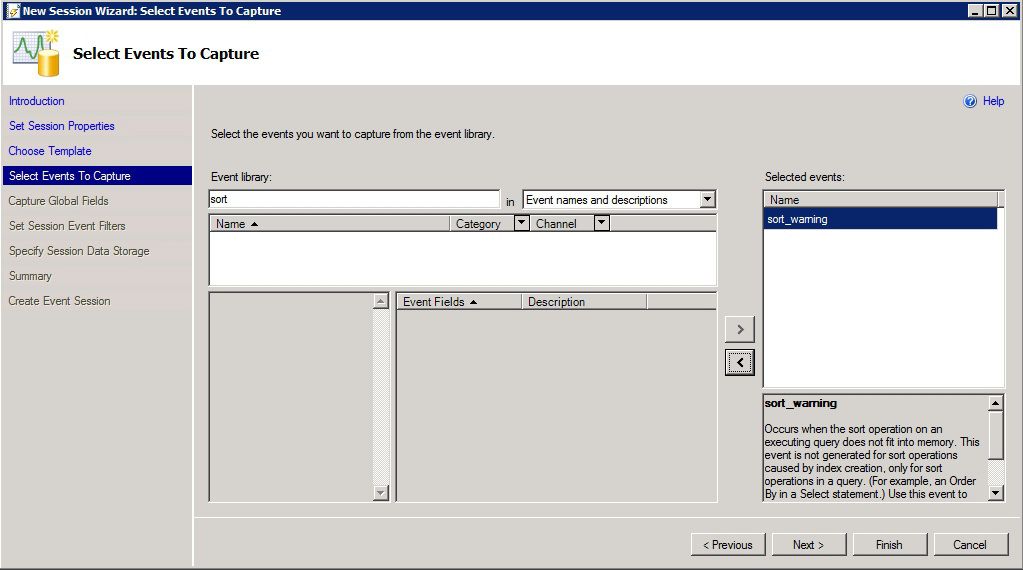Open Specify Session Data Storage step

pos(79,251)
